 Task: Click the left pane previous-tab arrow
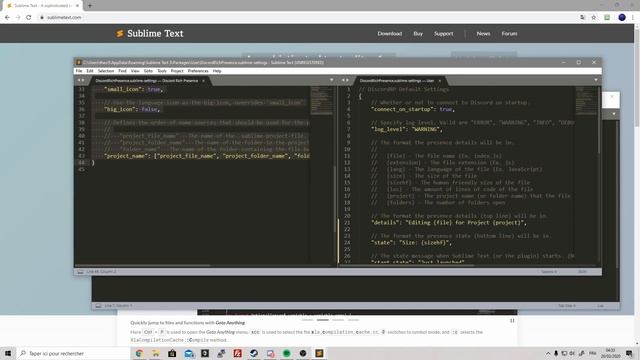click(x=79, y=80)
